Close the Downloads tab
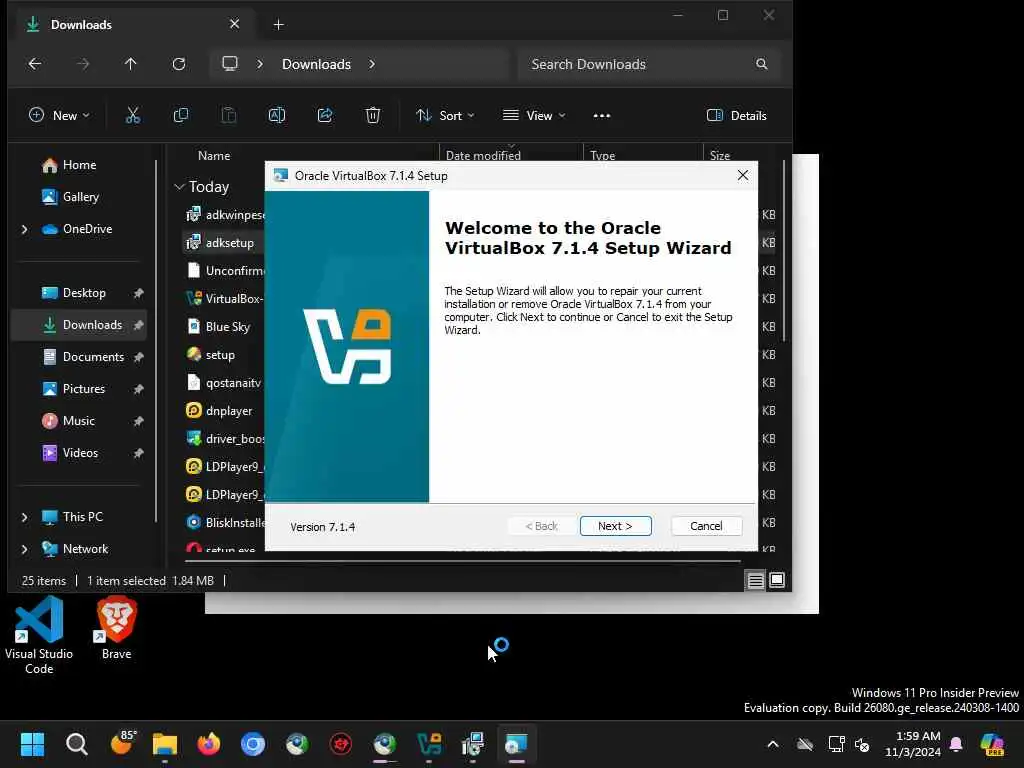Screen dimensions: 1024x768 (x=234, y=24)
